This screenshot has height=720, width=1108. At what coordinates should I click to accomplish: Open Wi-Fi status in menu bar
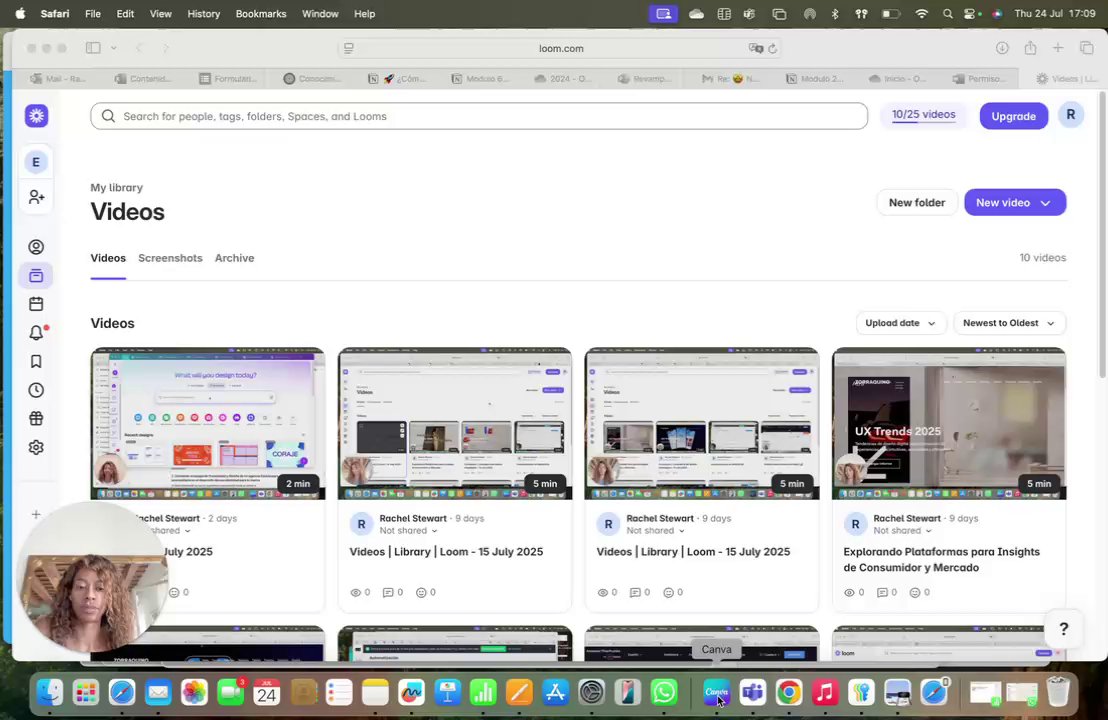click(x=921, y=13)
